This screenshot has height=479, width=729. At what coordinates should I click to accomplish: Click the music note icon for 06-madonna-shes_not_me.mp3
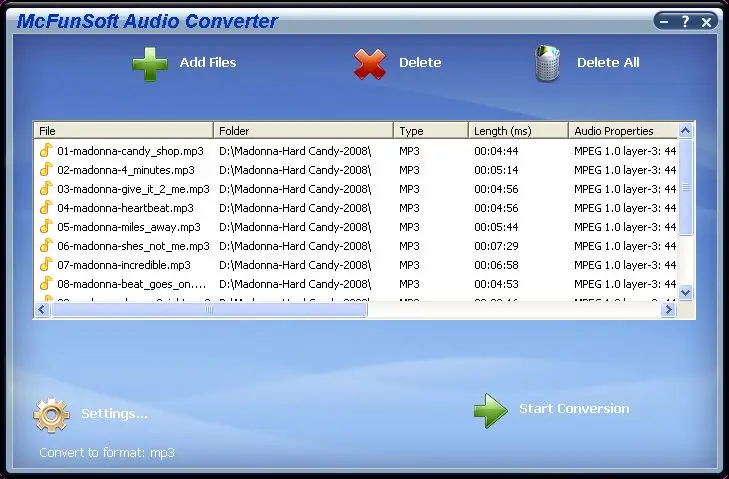tap(46, 246)
